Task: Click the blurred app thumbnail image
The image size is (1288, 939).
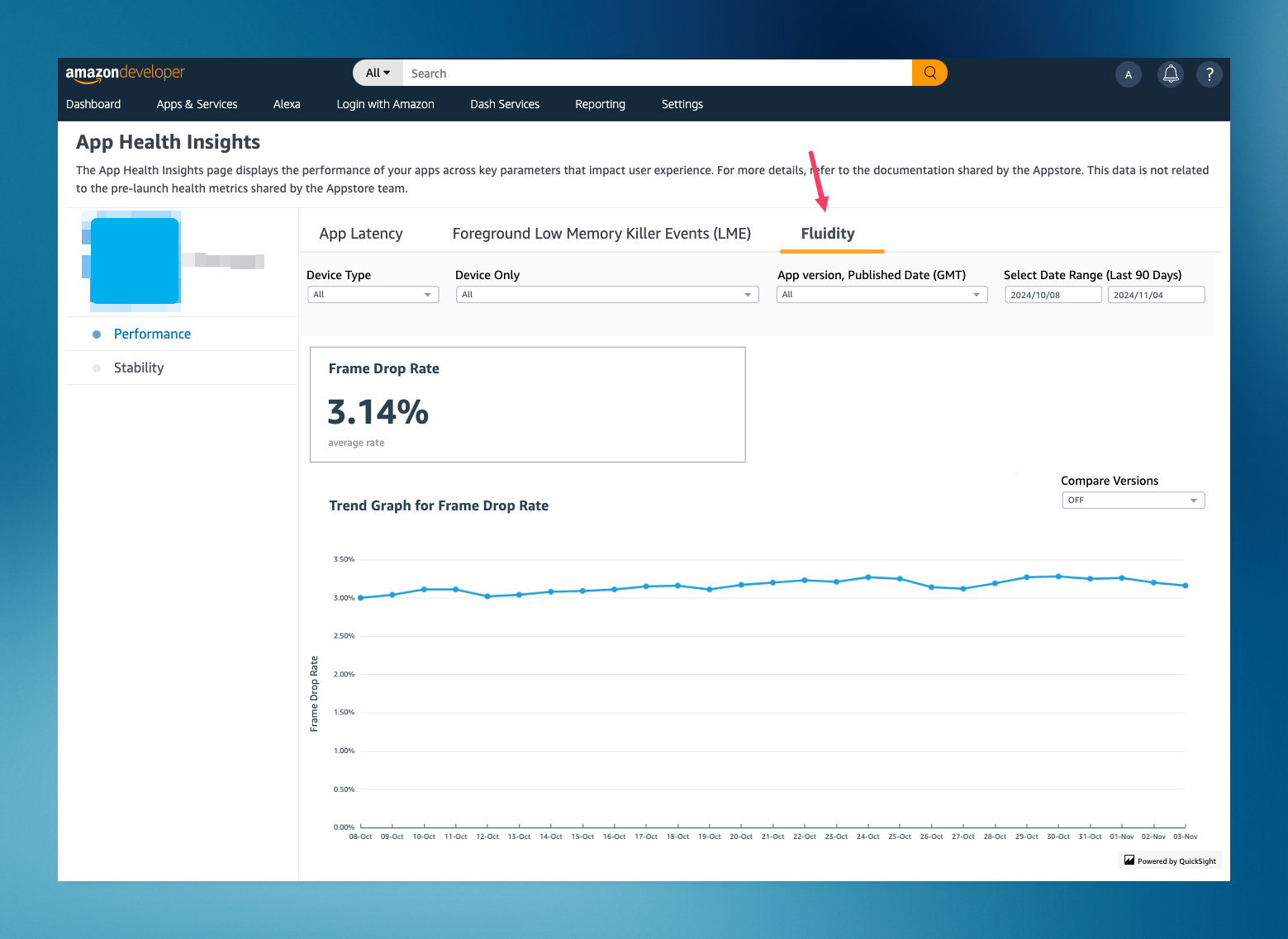Action: pyautogui.click(x=134, y=260)
